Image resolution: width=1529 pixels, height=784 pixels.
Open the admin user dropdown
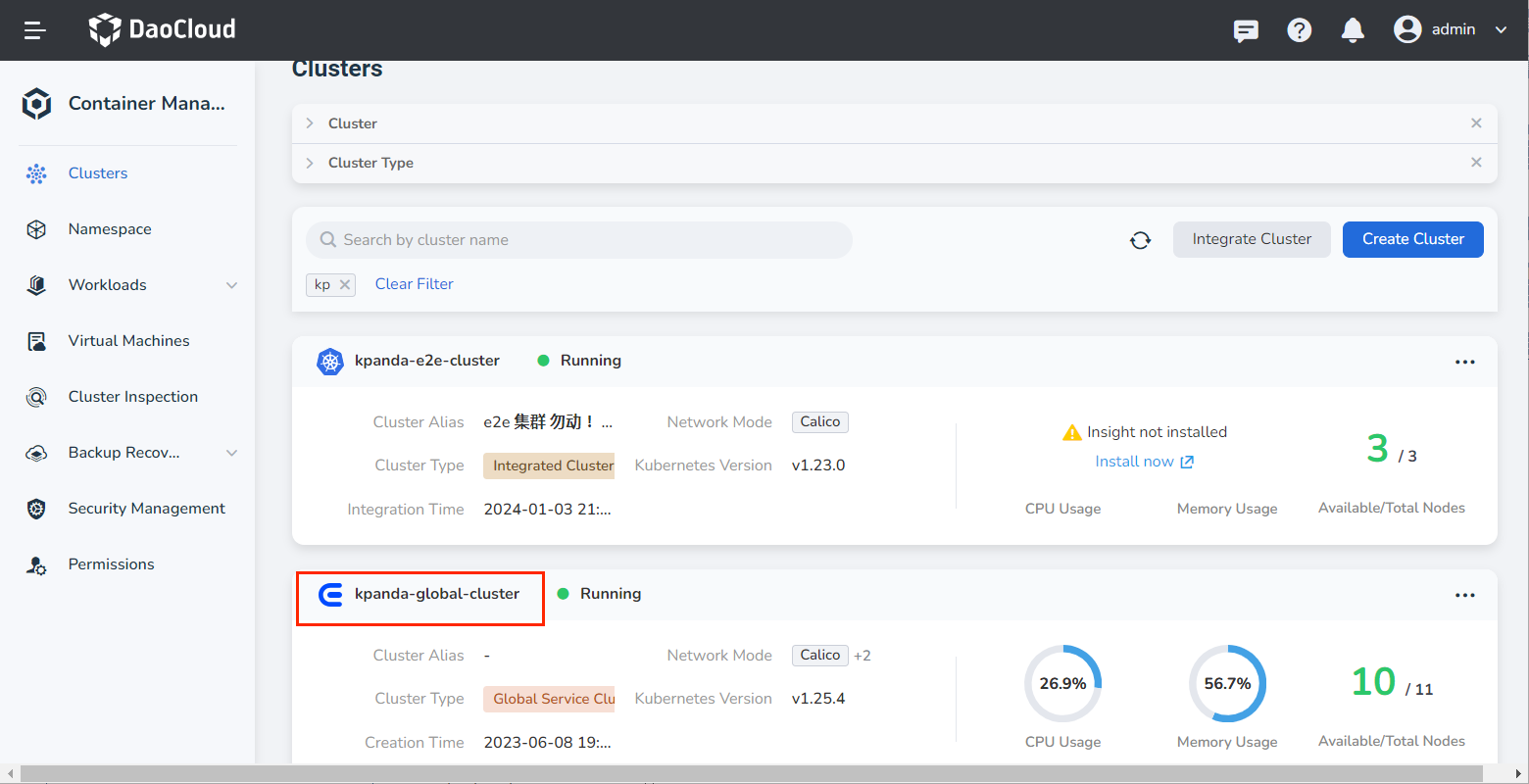(1451, 30)
